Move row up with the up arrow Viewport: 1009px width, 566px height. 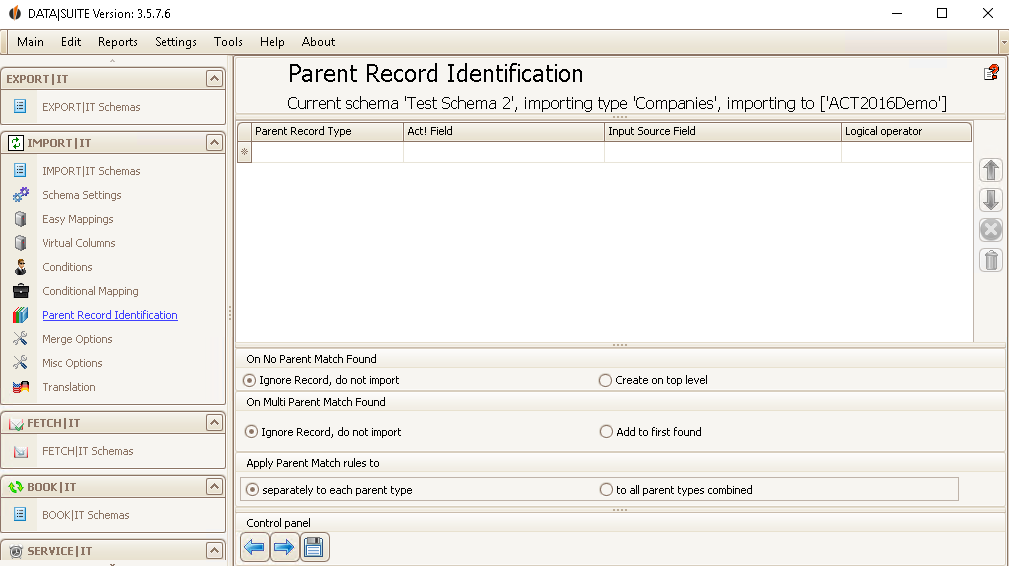click(991, 170)
